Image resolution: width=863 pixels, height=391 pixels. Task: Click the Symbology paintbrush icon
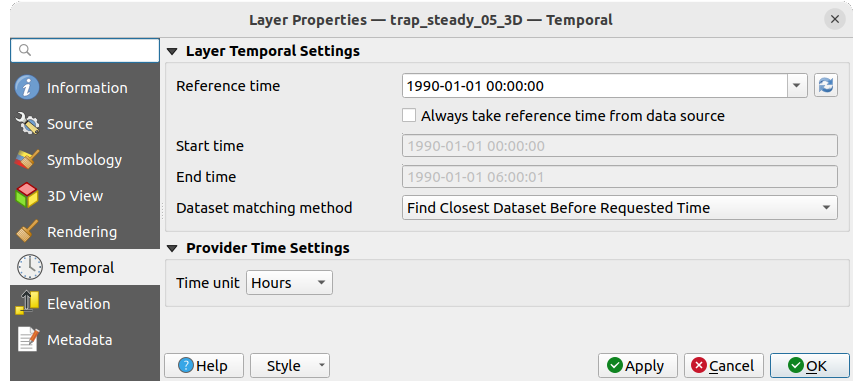(27, 160)
